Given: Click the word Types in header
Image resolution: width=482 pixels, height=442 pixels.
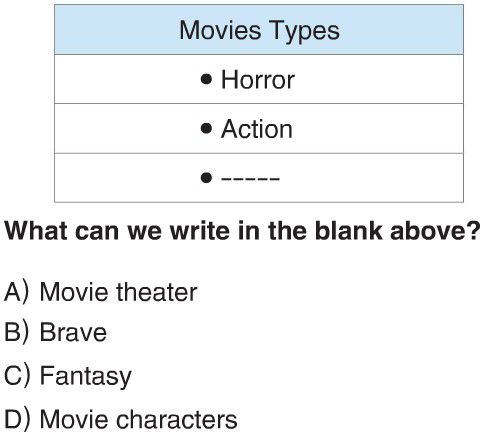Looking at the screenshot, I should (x=304, y=32).
